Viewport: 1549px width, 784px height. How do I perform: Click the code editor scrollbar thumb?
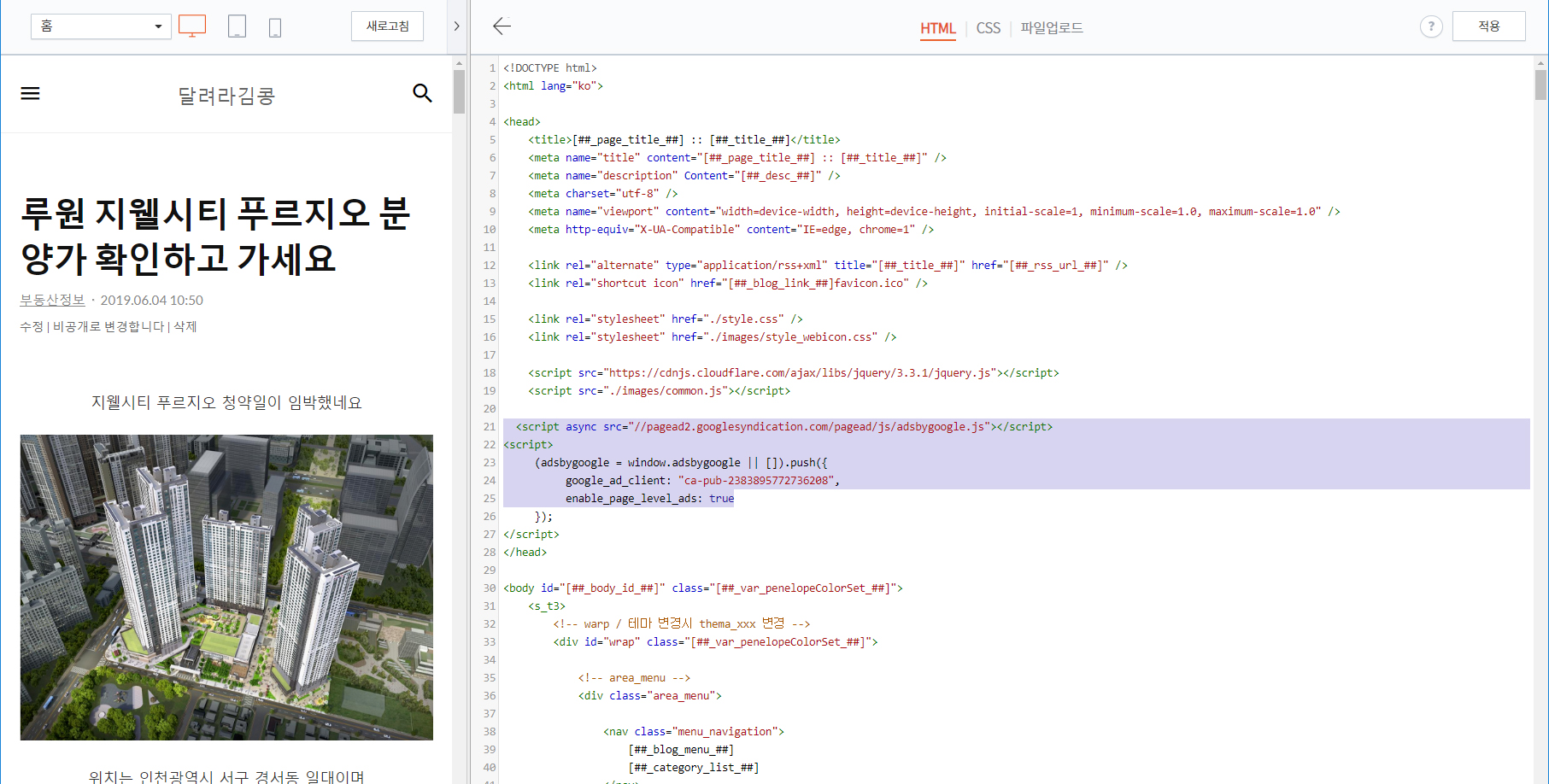[1540, 85]
